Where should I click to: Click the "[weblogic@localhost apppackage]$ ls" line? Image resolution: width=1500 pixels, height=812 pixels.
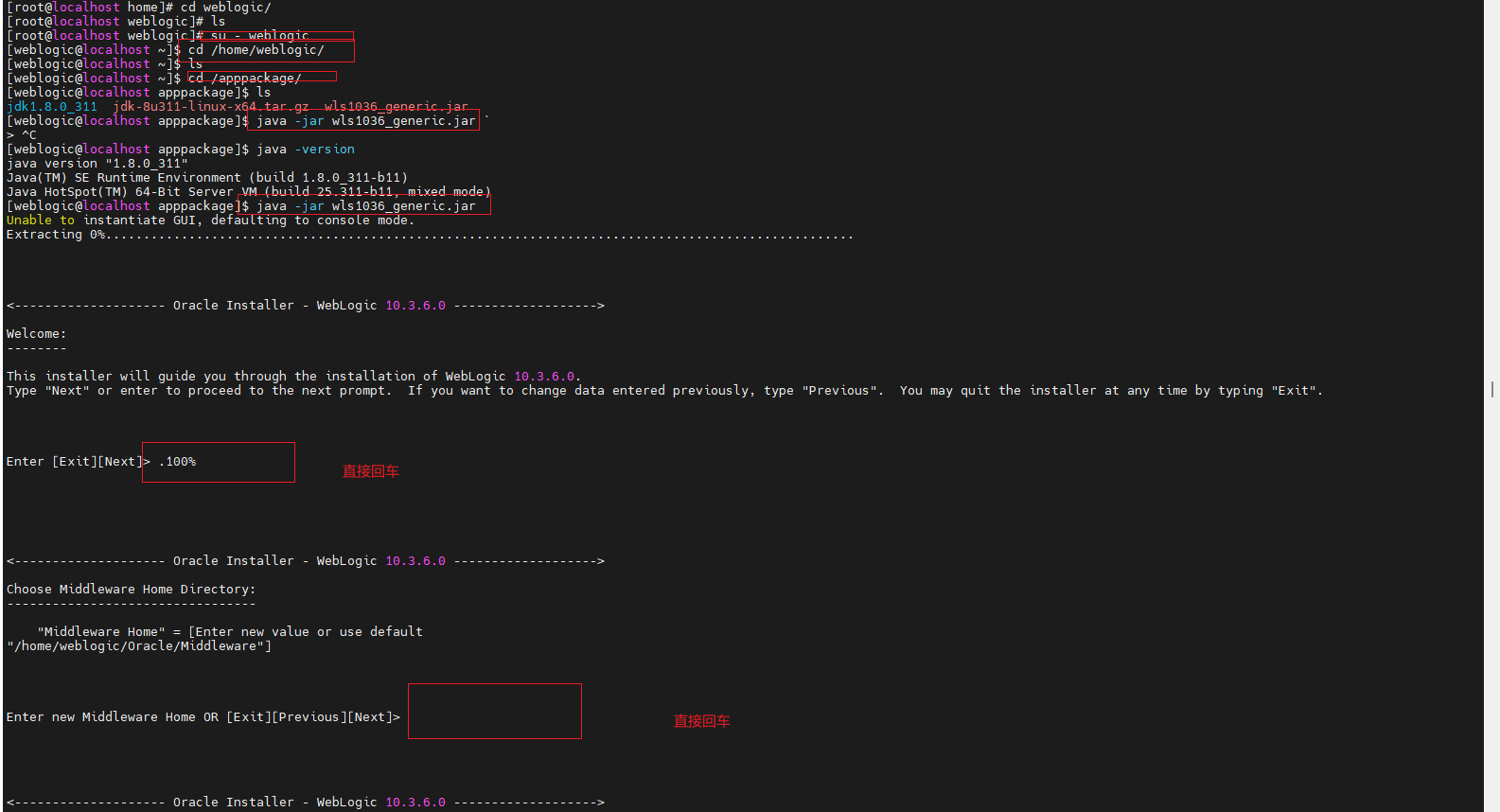click(139, 93)
